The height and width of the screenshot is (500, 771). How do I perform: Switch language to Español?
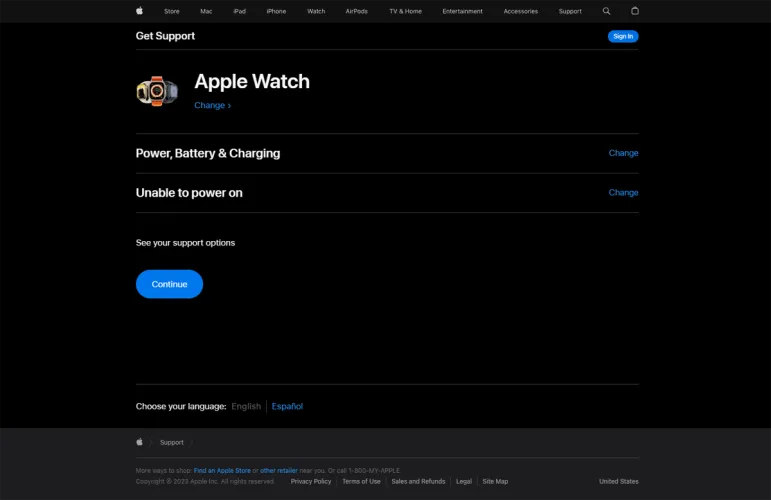click(x=287, y=406)
